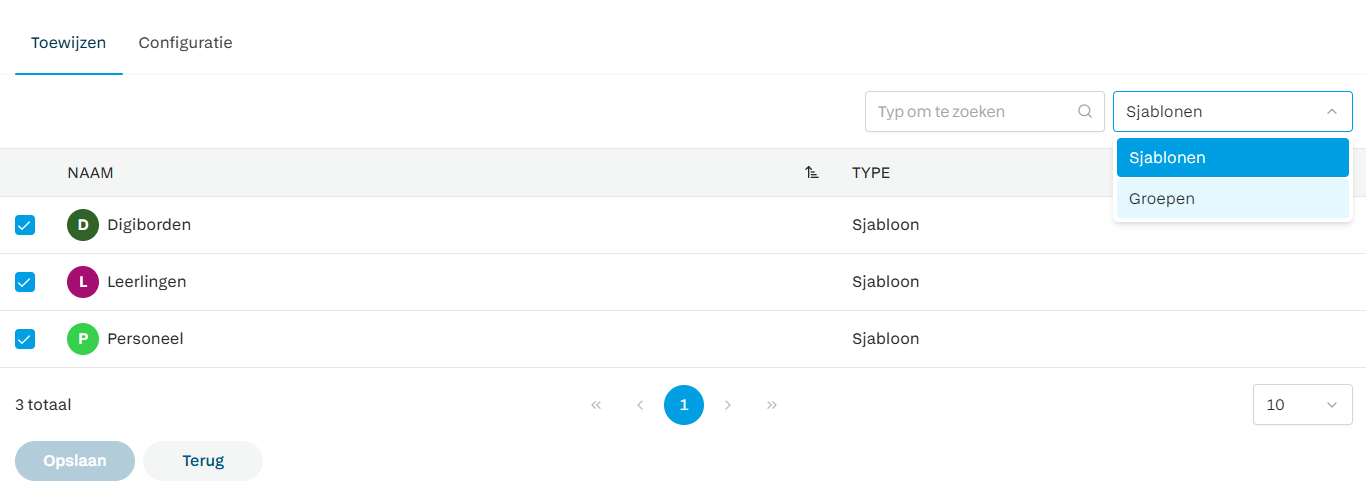This screenshot has width=1366, height=494.
Task: Go to the first page with double-left arrows
Action: [596, 405]
